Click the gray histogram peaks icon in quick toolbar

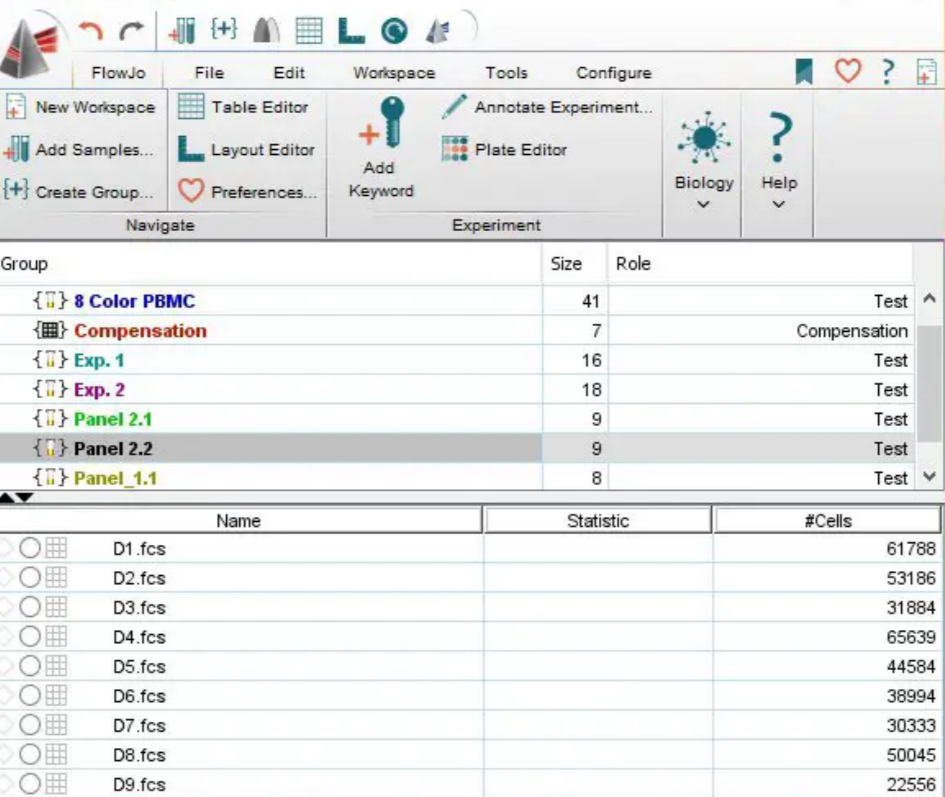pos(266,30)
